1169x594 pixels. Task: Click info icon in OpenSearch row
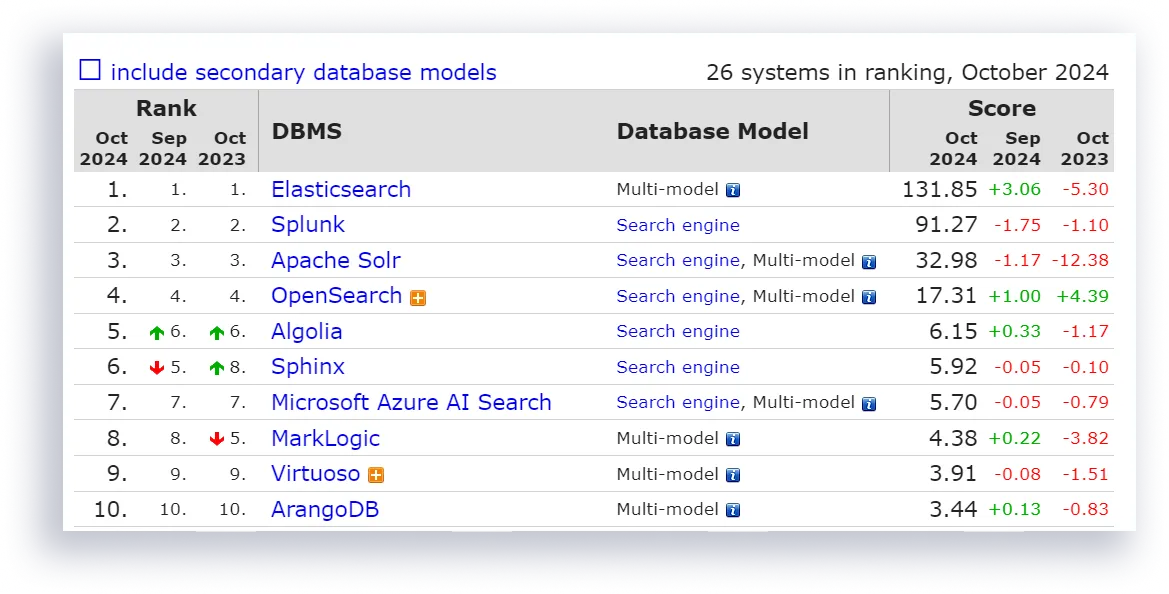pos(869,297)
